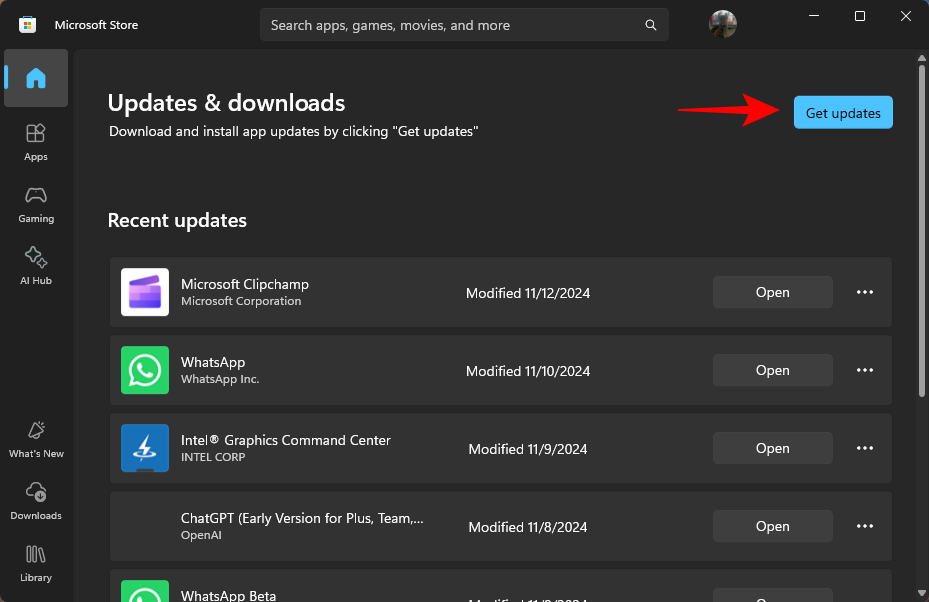
Task: Open Intel Graphics Command Center
Action: point(772,448)
